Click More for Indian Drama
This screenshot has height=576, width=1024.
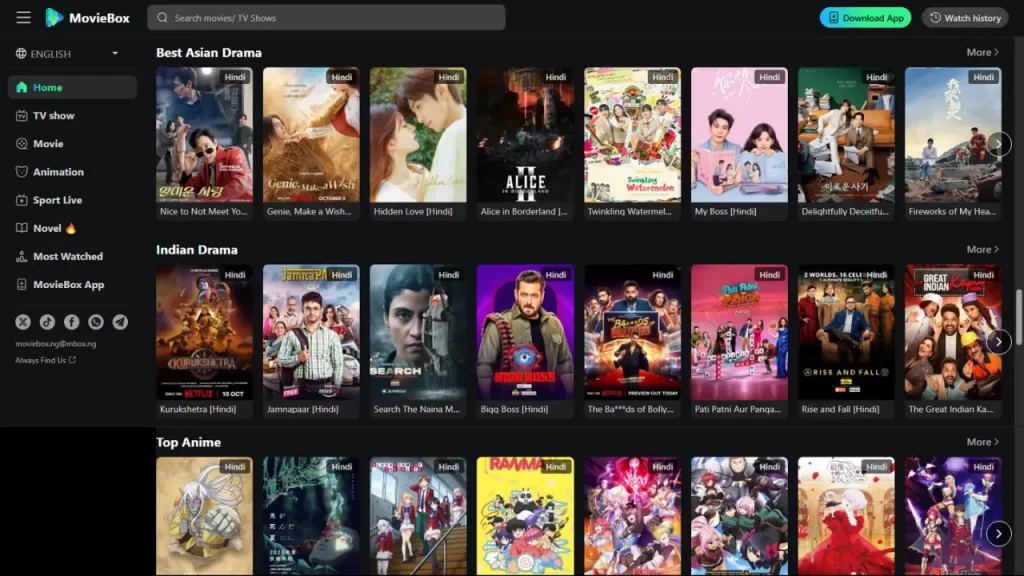tap(982, 249)
